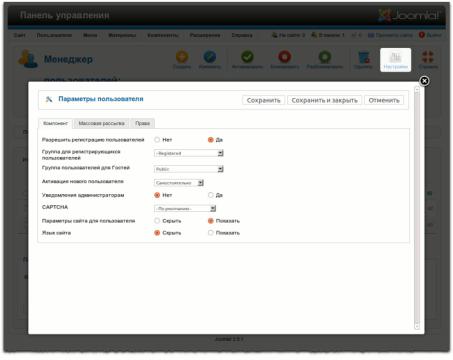453x360 pixels.
Task: Open the Активация нового пользователя dropdown
Action: tap(179, 183)
